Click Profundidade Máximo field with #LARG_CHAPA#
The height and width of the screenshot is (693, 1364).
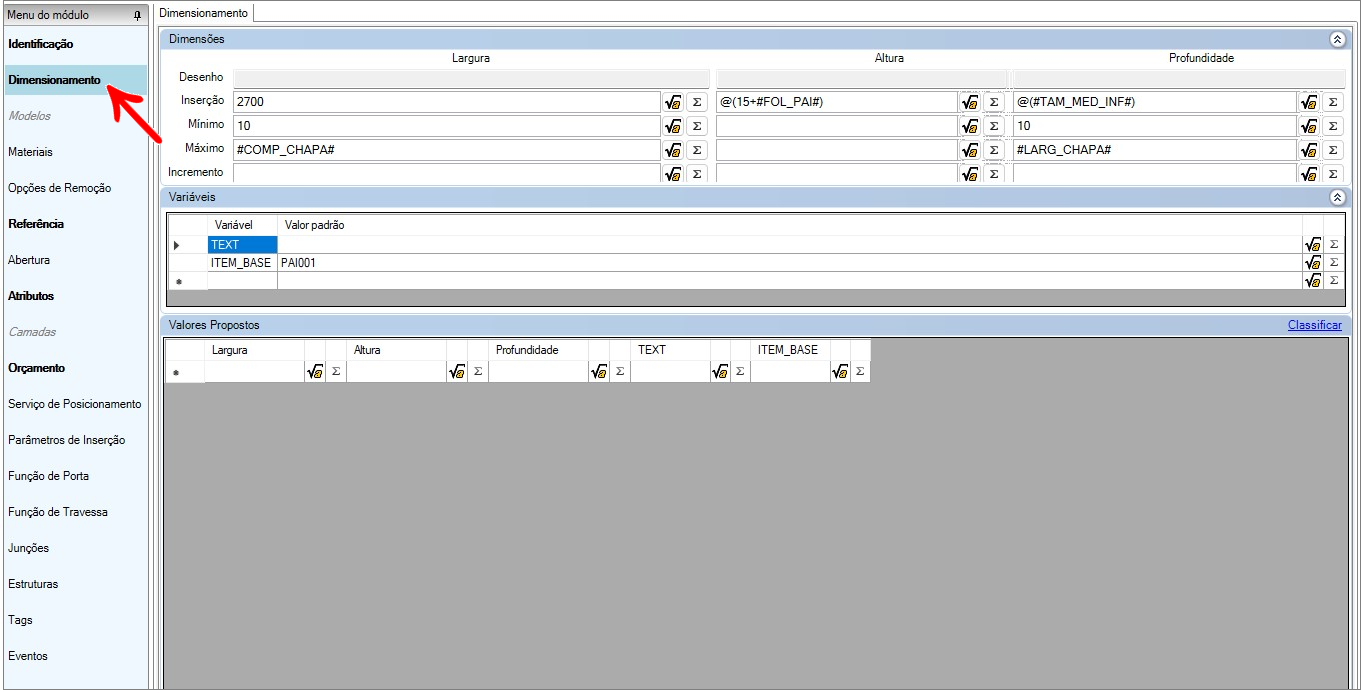pyautogui.click(x=1154, y=150)
